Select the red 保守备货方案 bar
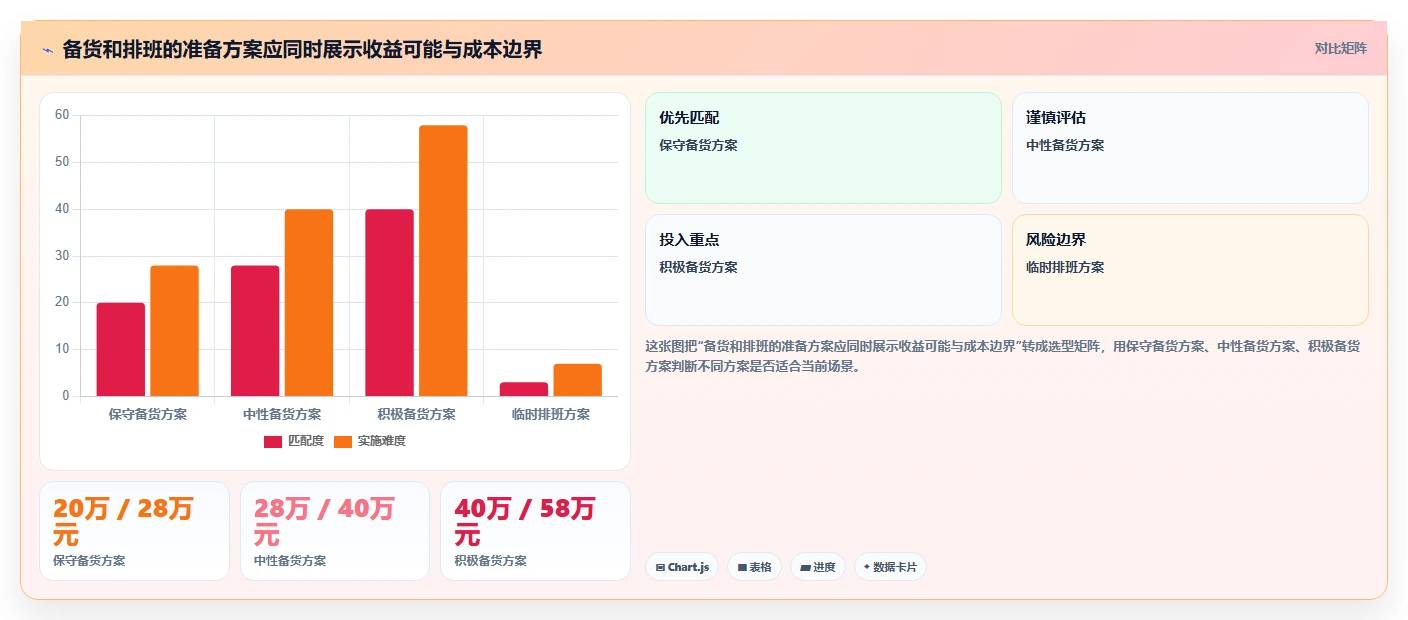The image size is (1408, 620). tap(121, 349)
